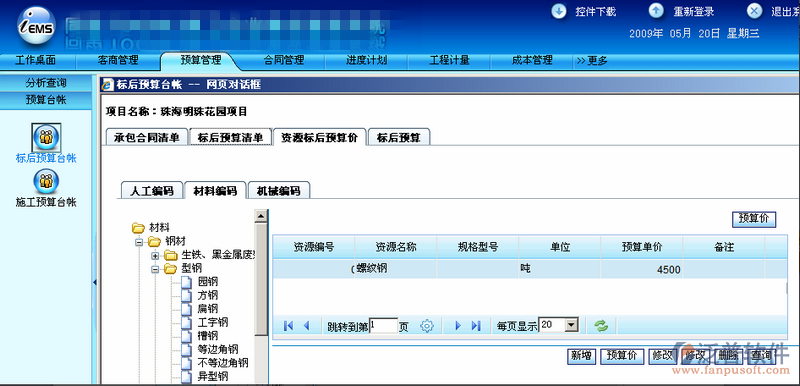Open the 标后预算清单 tab

(x=231, y=137)
